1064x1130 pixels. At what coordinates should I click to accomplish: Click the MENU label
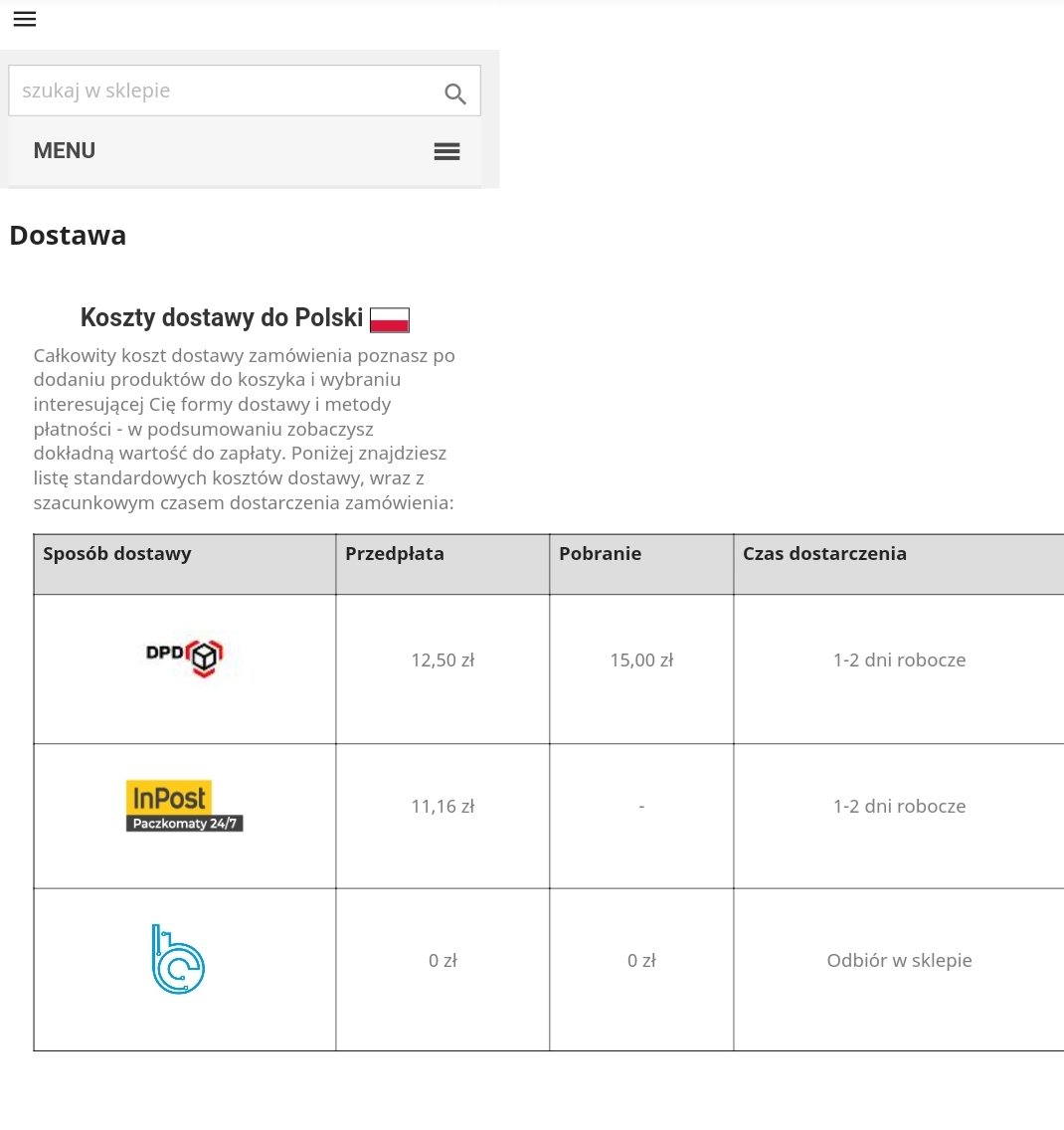click(65, 151)
